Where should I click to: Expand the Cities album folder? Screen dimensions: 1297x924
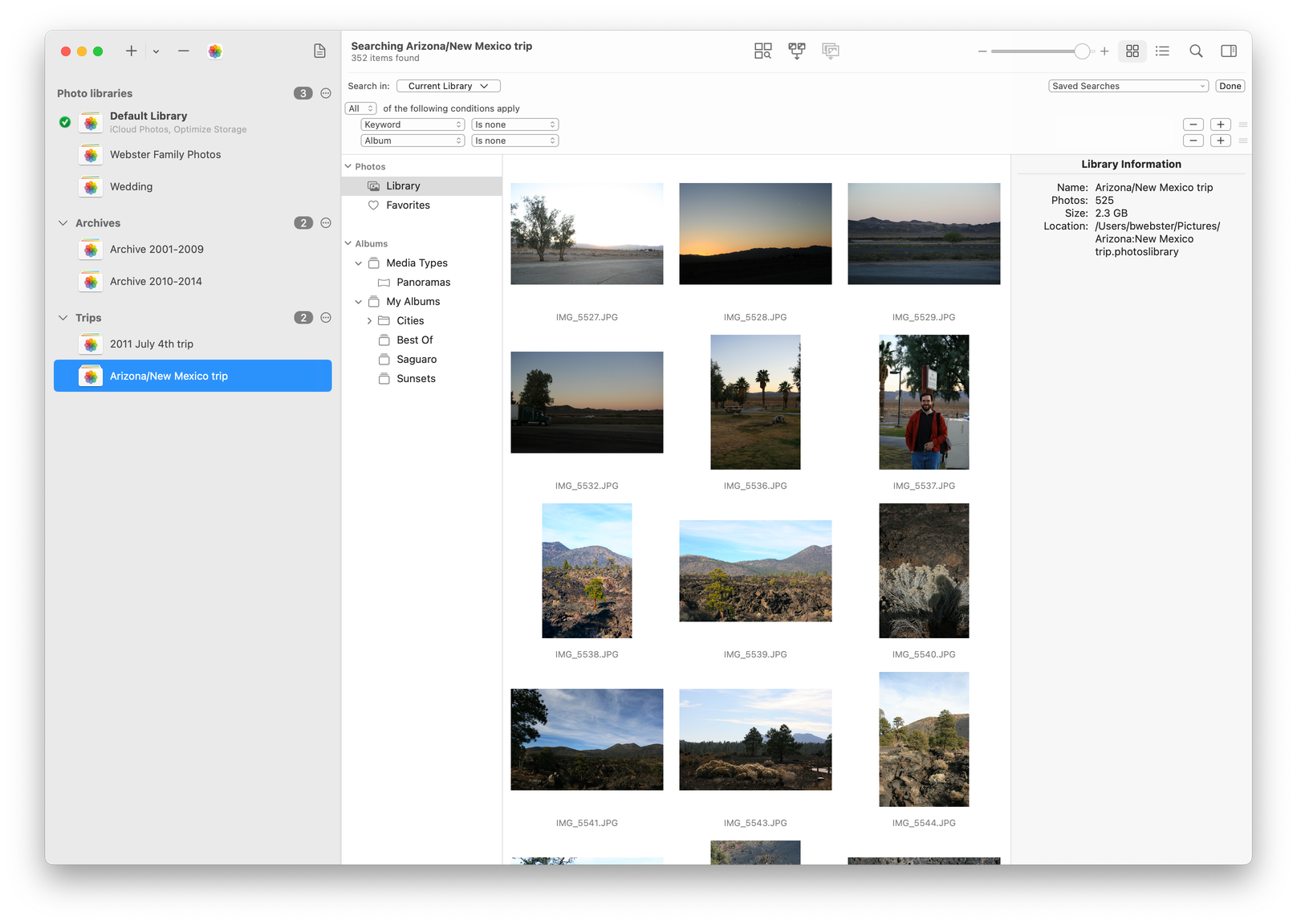coord(369,321)
